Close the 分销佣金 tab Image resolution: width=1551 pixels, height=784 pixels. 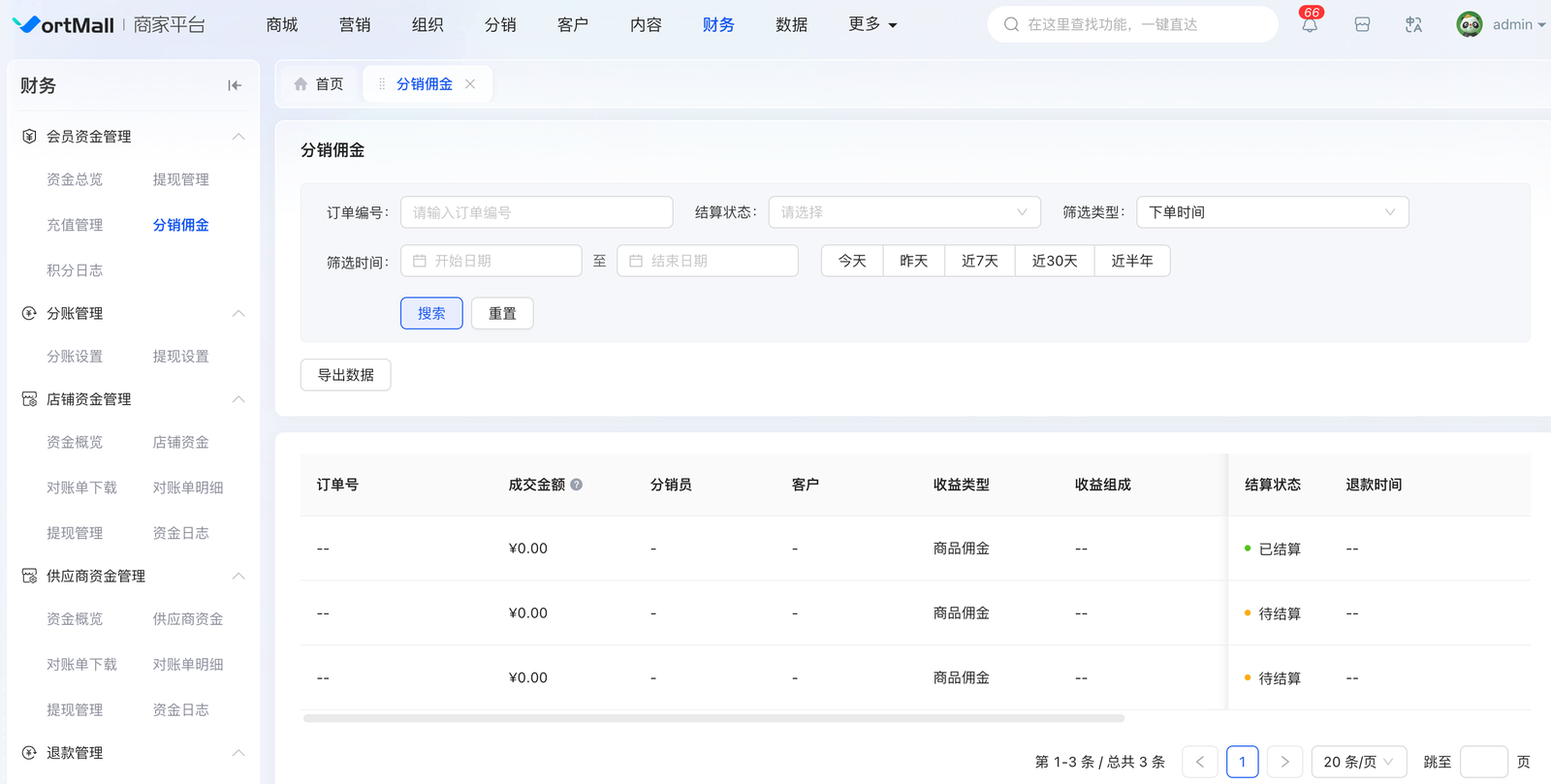click(x=470, y=84)
